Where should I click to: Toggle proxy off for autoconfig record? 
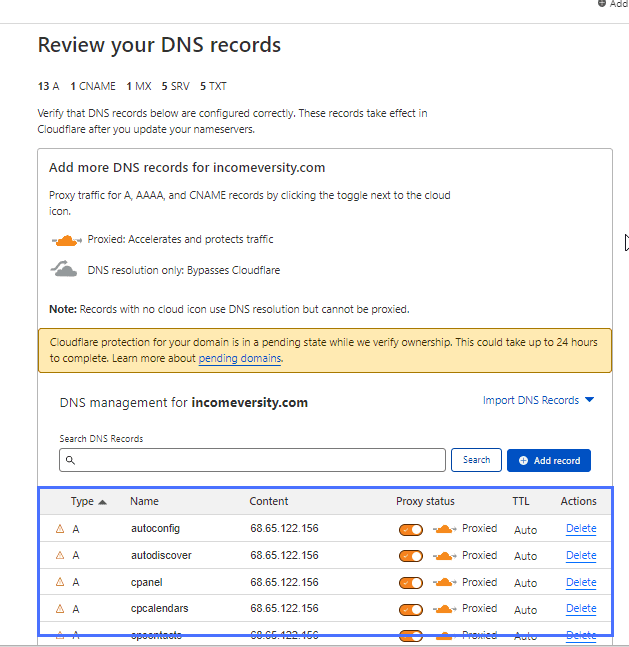tap(411, 529)
